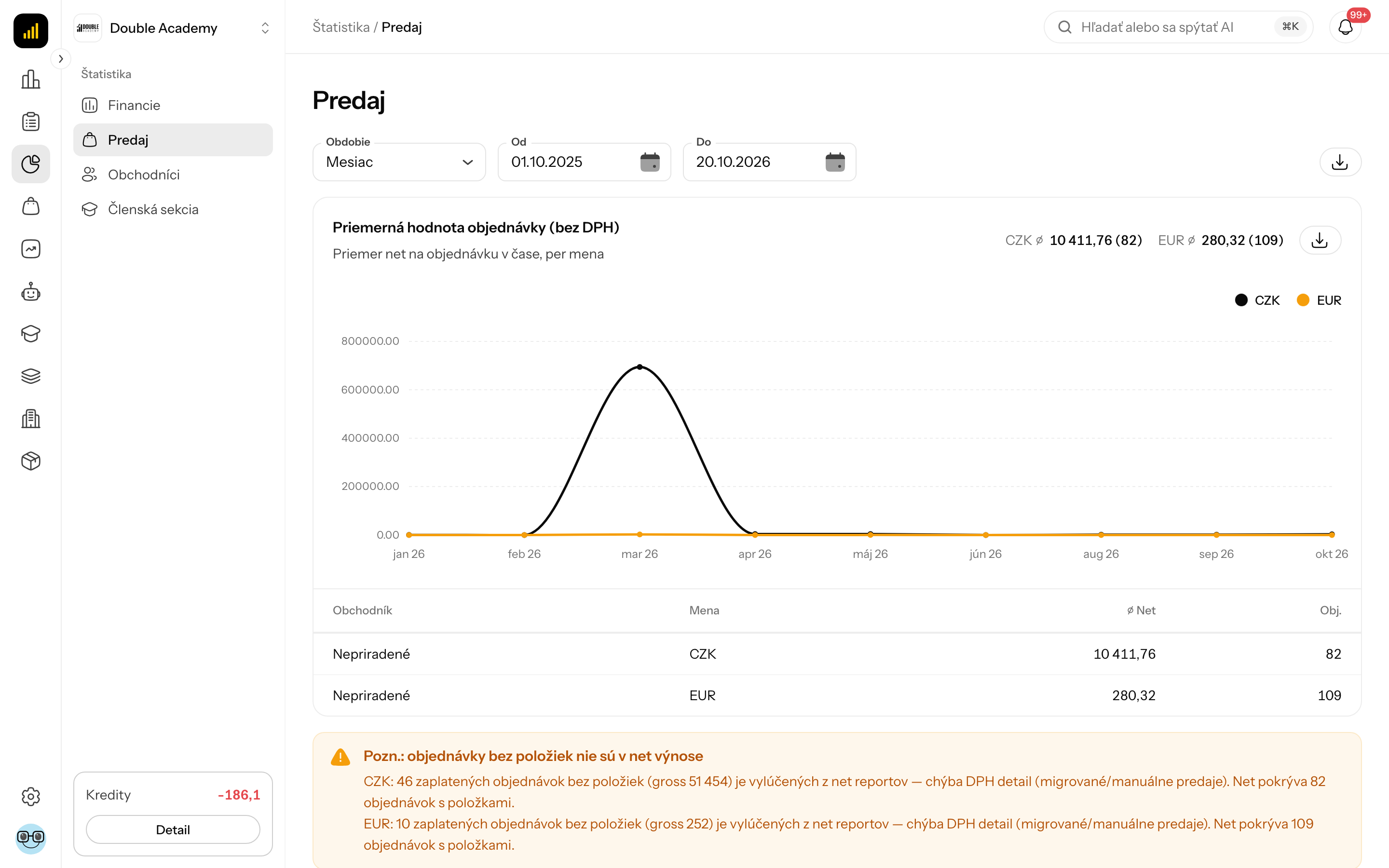Click the Do date field 20.10.2026
The image size is (1389, 868).
coord(769,162)
